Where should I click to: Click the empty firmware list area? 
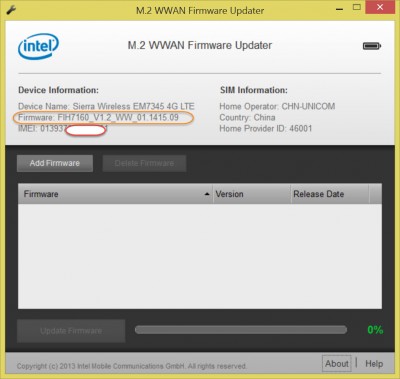tap(200, 256)
